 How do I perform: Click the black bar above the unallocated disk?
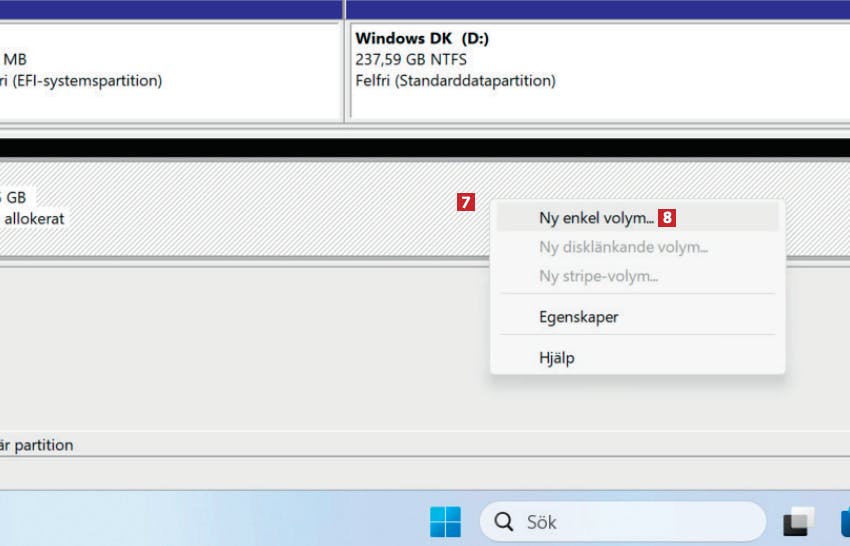pos(425,147)
